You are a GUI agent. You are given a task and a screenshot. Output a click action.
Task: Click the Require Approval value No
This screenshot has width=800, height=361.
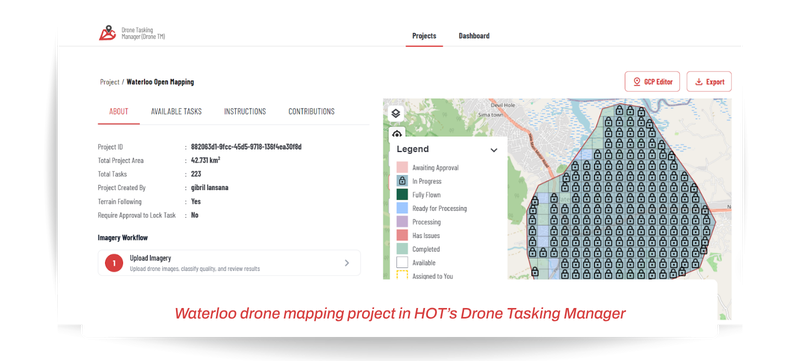194,215
